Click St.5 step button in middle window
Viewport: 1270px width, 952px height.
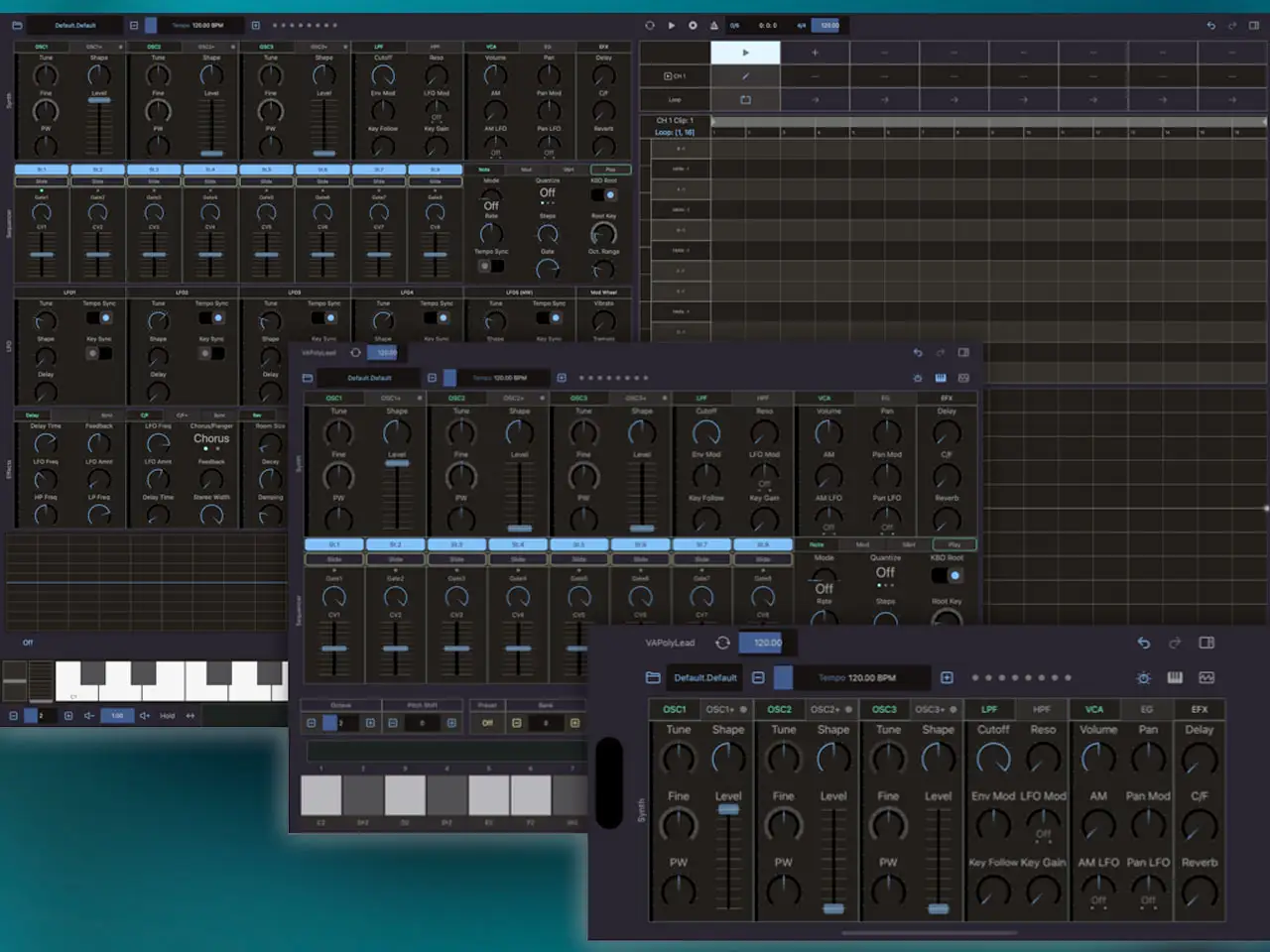[x=579, y=544]
